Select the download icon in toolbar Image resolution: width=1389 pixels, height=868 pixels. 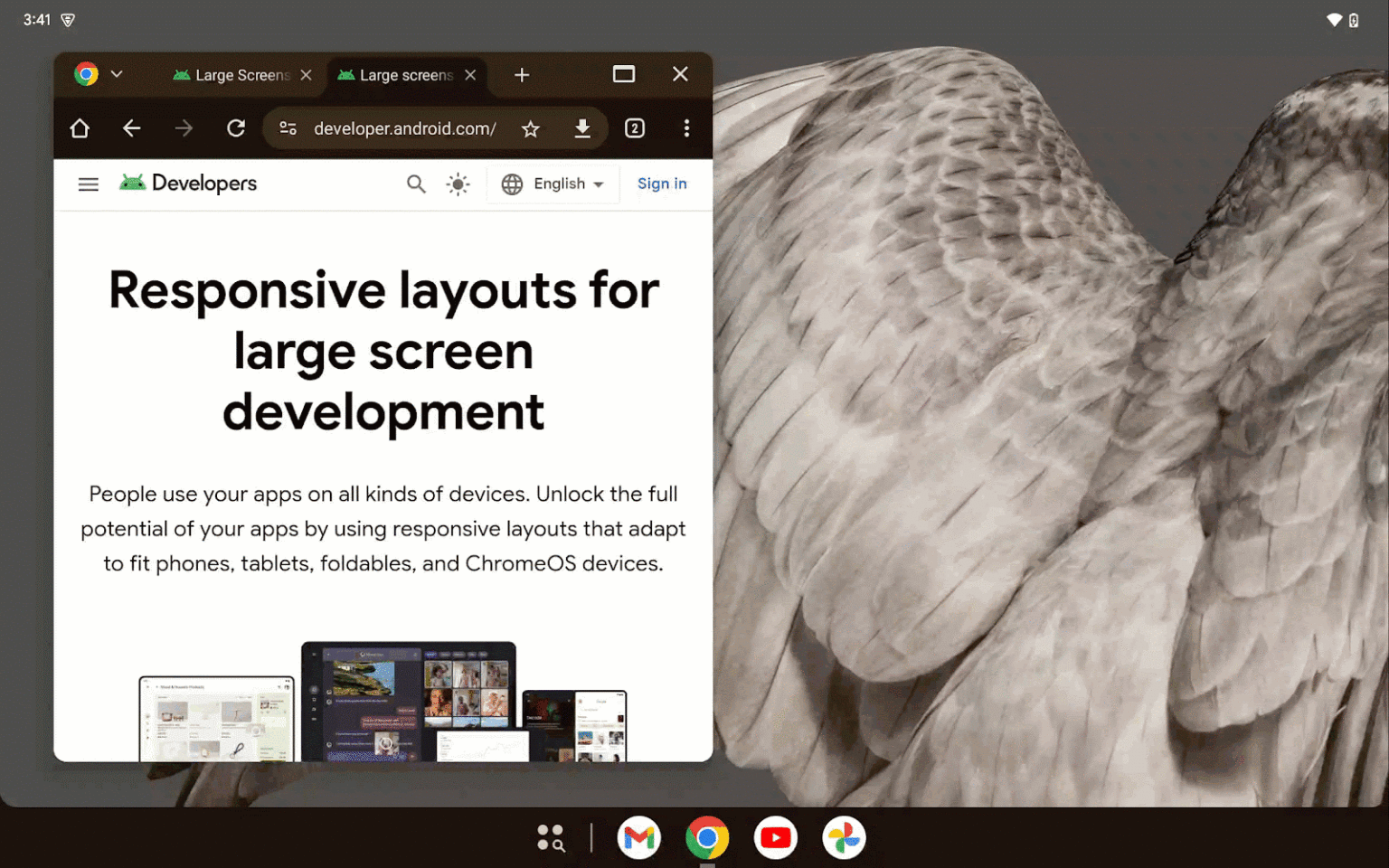pyautogui.click(x=582, y=127)
